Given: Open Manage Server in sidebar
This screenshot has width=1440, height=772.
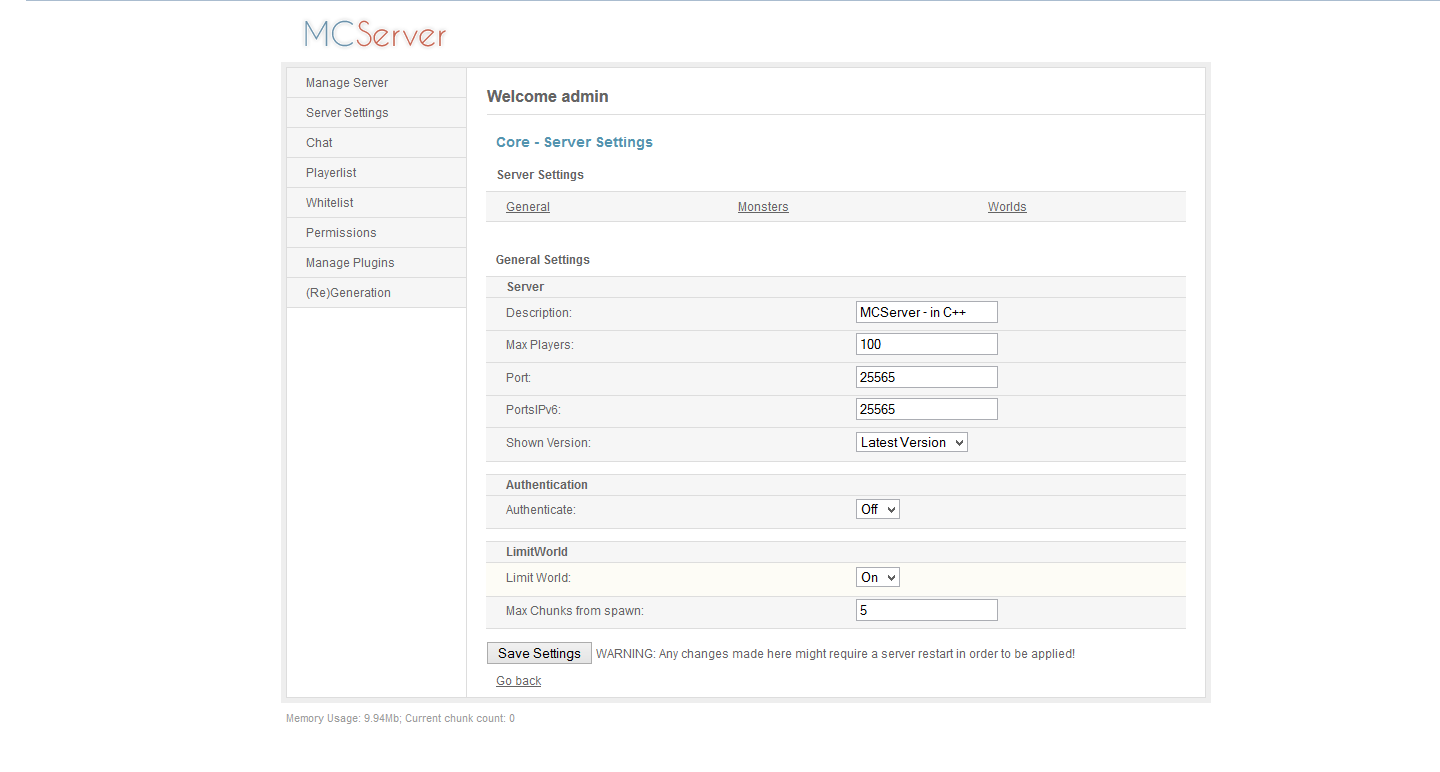Looking at the screenshot, I should point(347,83).
